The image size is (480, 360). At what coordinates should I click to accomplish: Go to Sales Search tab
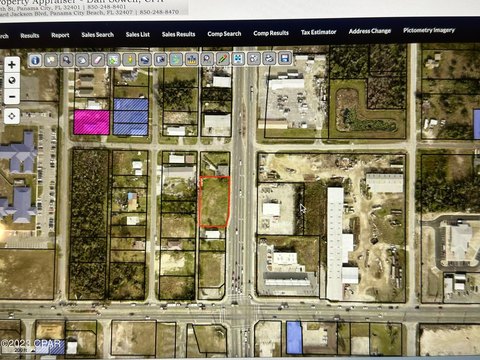(98, 35)
